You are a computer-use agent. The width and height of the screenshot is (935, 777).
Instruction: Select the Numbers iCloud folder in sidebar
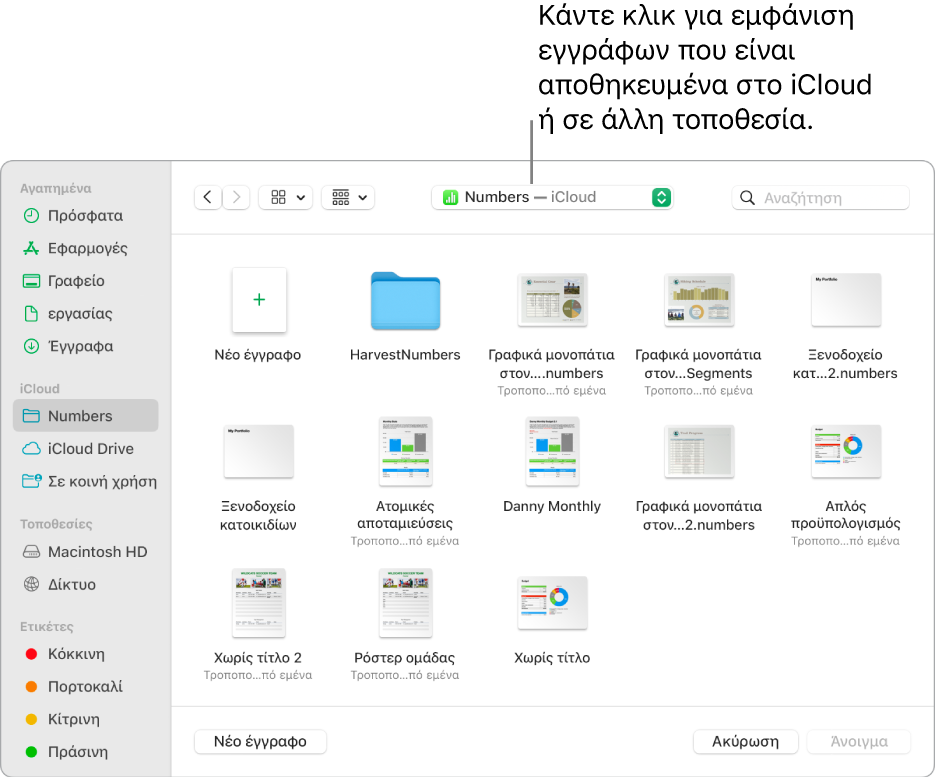tap(85, 416)
